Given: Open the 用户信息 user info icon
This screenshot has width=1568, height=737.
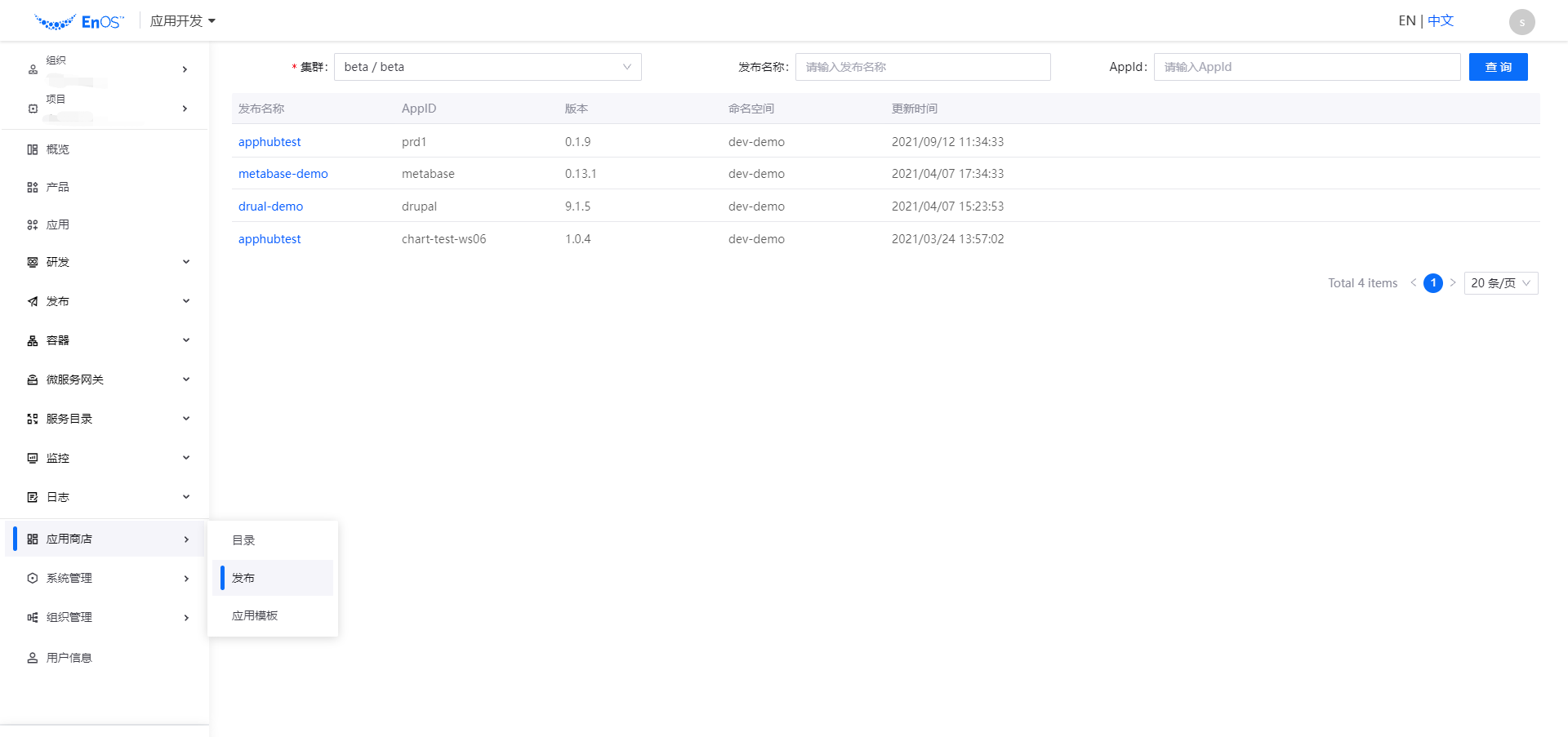Looking at the screenshot, I should click(33, 657).
